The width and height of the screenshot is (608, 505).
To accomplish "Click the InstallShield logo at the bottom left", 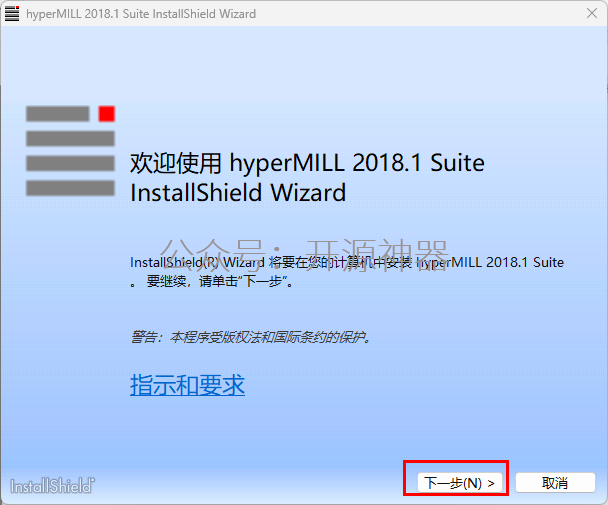I will tap(52, 486).
